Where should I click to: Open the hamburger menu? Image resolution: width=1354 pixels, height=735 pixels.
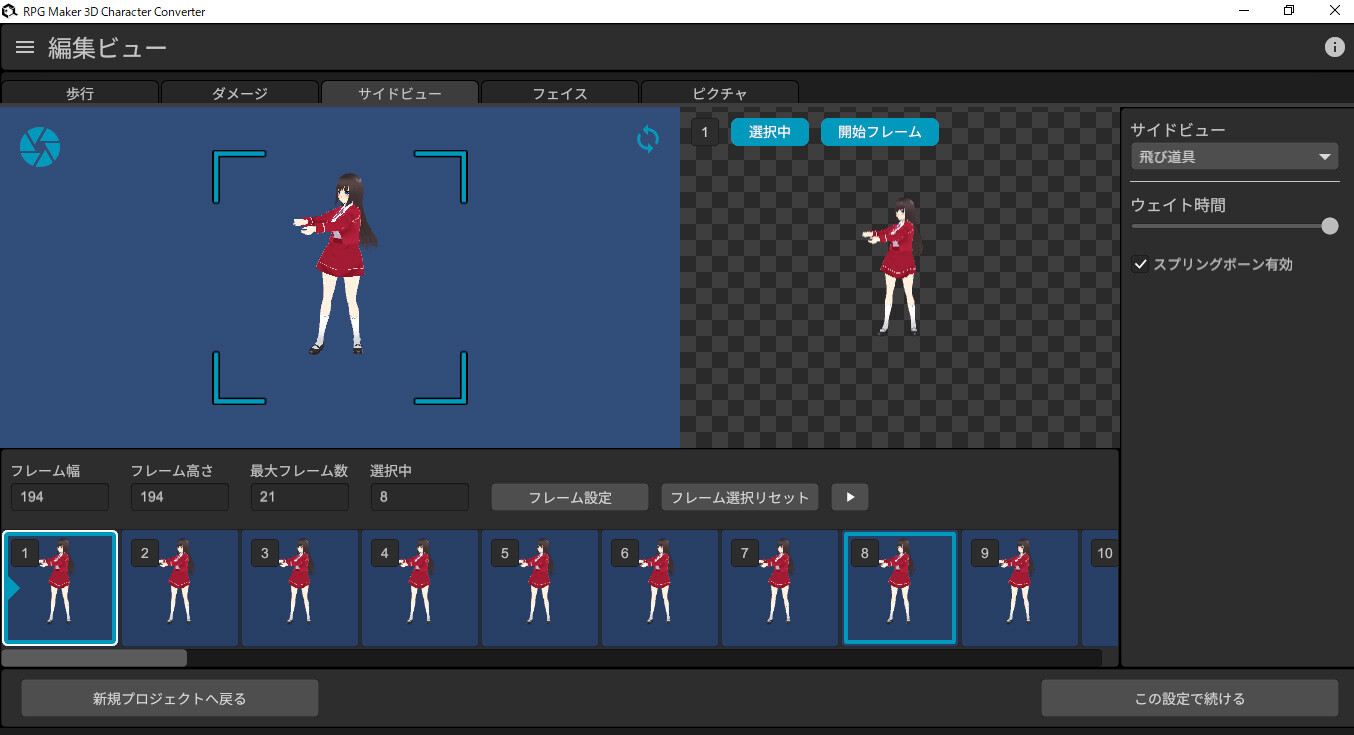point(24,46)
